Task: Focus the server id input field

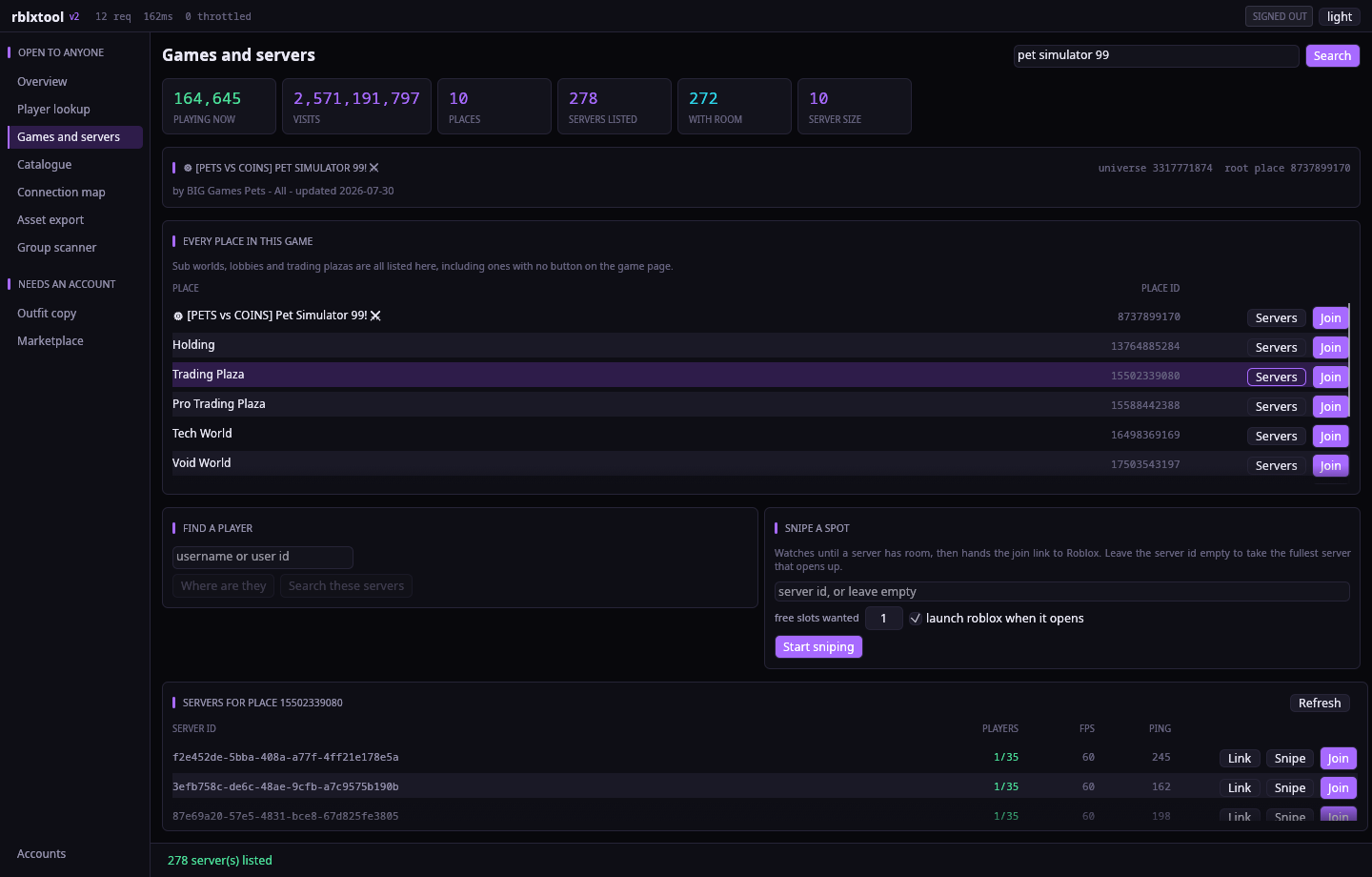Action: pos(1062,592)
